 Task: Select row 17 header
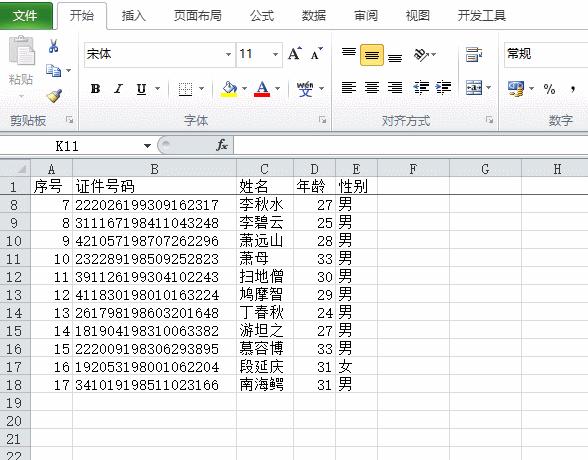pyautogui.click(x=14, y=367)
